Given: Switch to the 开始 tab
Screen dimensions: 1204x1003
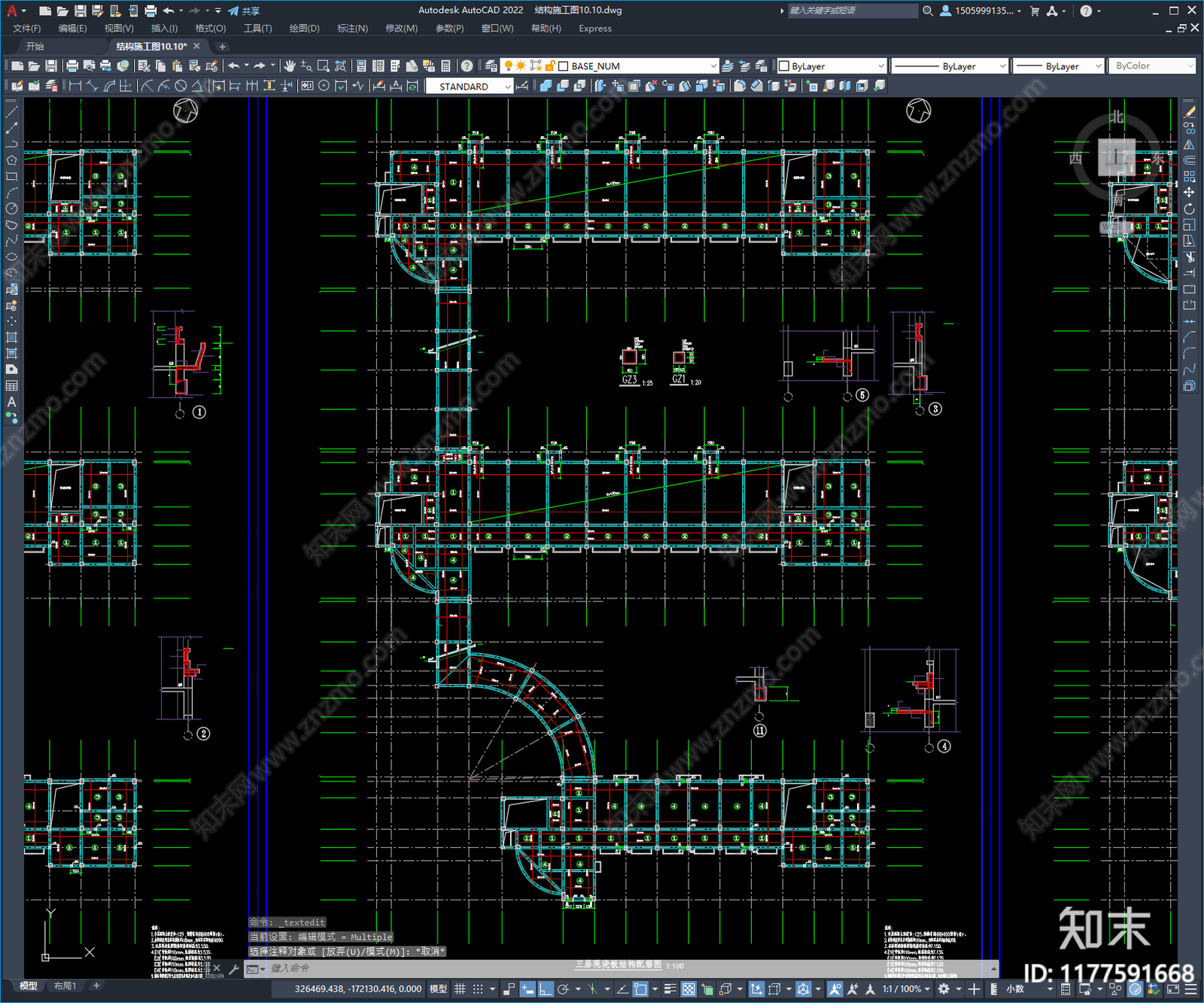Looking at the screenshot, I should click(x=35, y=47).
